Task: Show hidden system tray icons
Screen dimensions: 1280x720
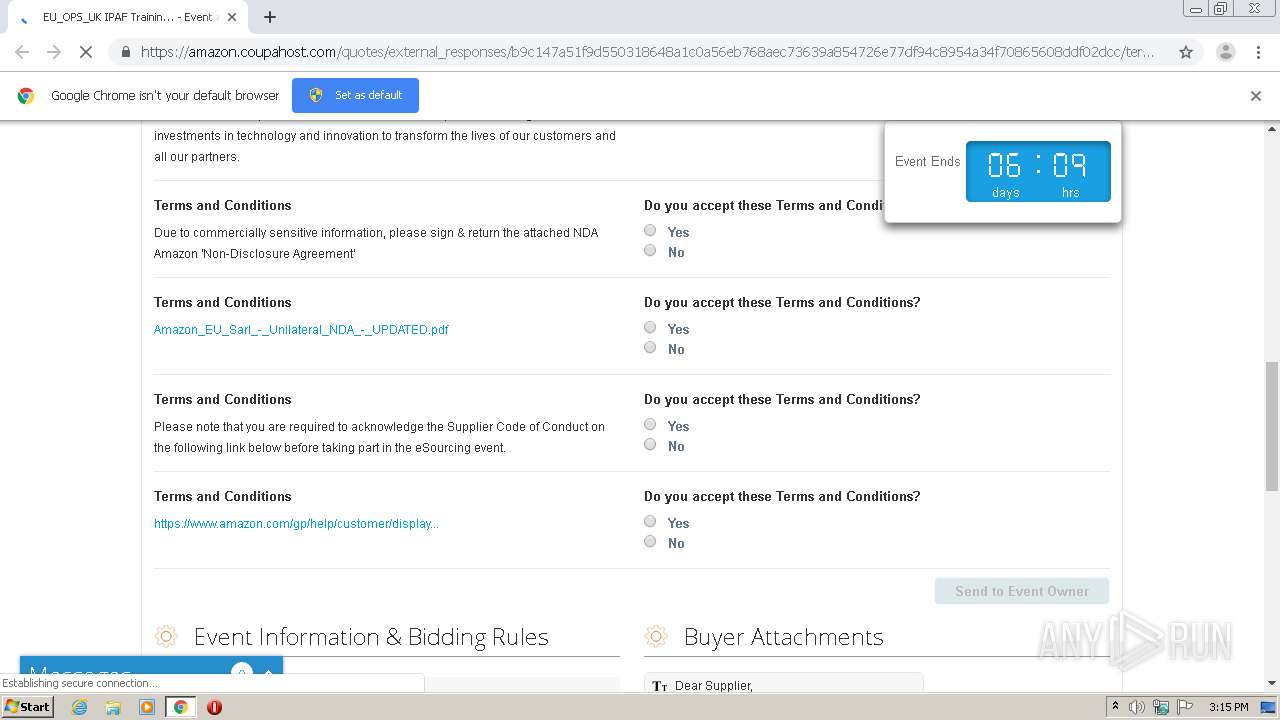Action: tap(1115, 707)
